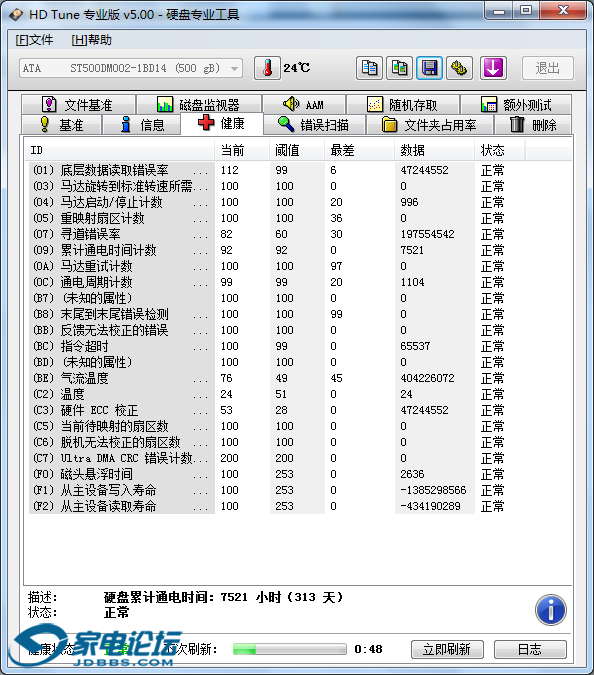Click the HD Tune title bar icon

pyautogui.click(x=16, y=15)
